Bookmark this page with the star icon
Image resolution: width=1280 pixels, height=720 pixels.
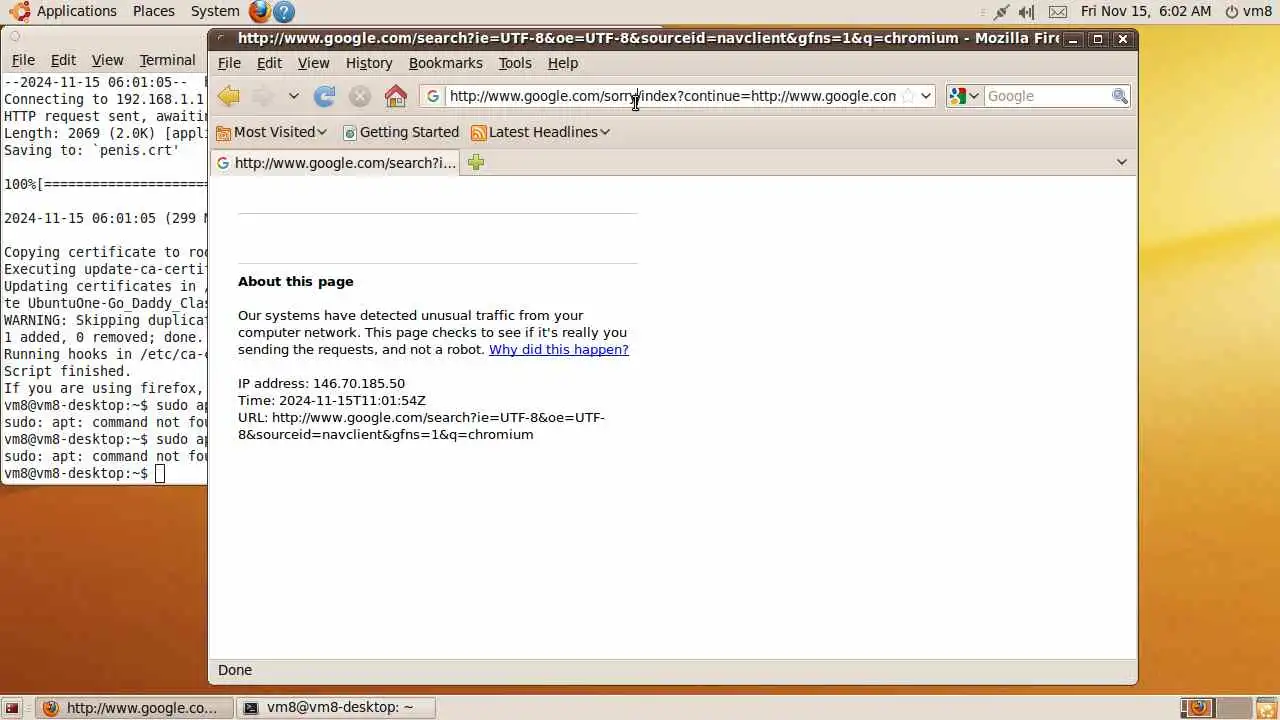907,96
